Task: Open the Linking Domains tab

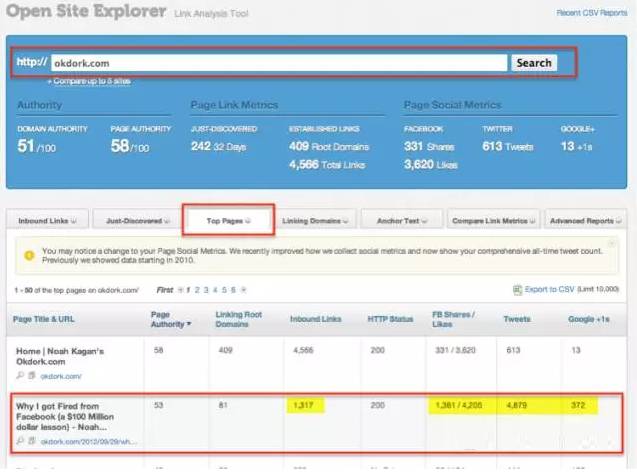Action: [x=315, y=221]
